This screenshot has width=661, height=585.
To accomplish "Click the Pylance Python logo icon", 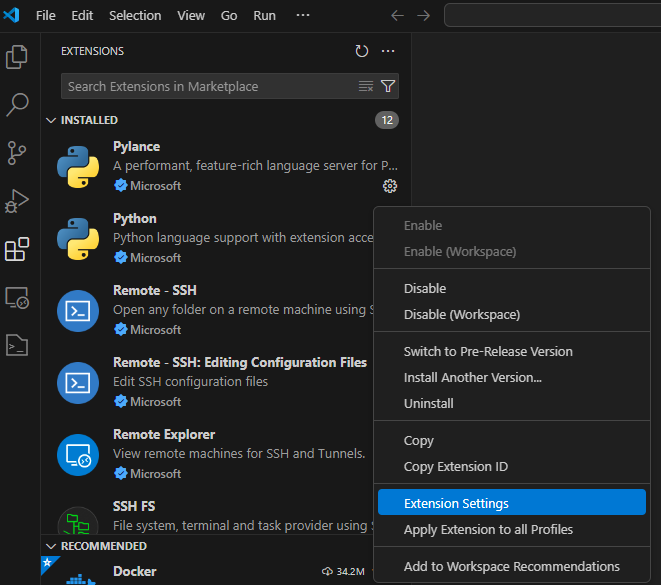I will click(x=78, y=167).
